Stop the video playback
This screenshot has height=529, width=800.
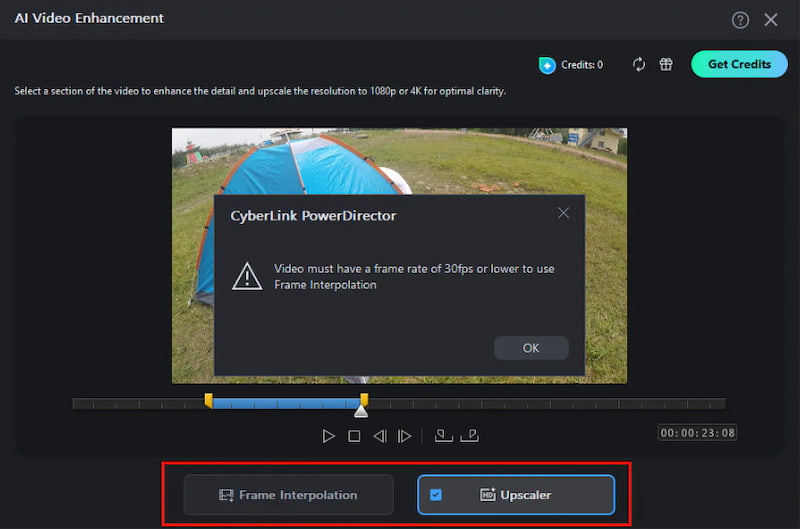(354, 436)
